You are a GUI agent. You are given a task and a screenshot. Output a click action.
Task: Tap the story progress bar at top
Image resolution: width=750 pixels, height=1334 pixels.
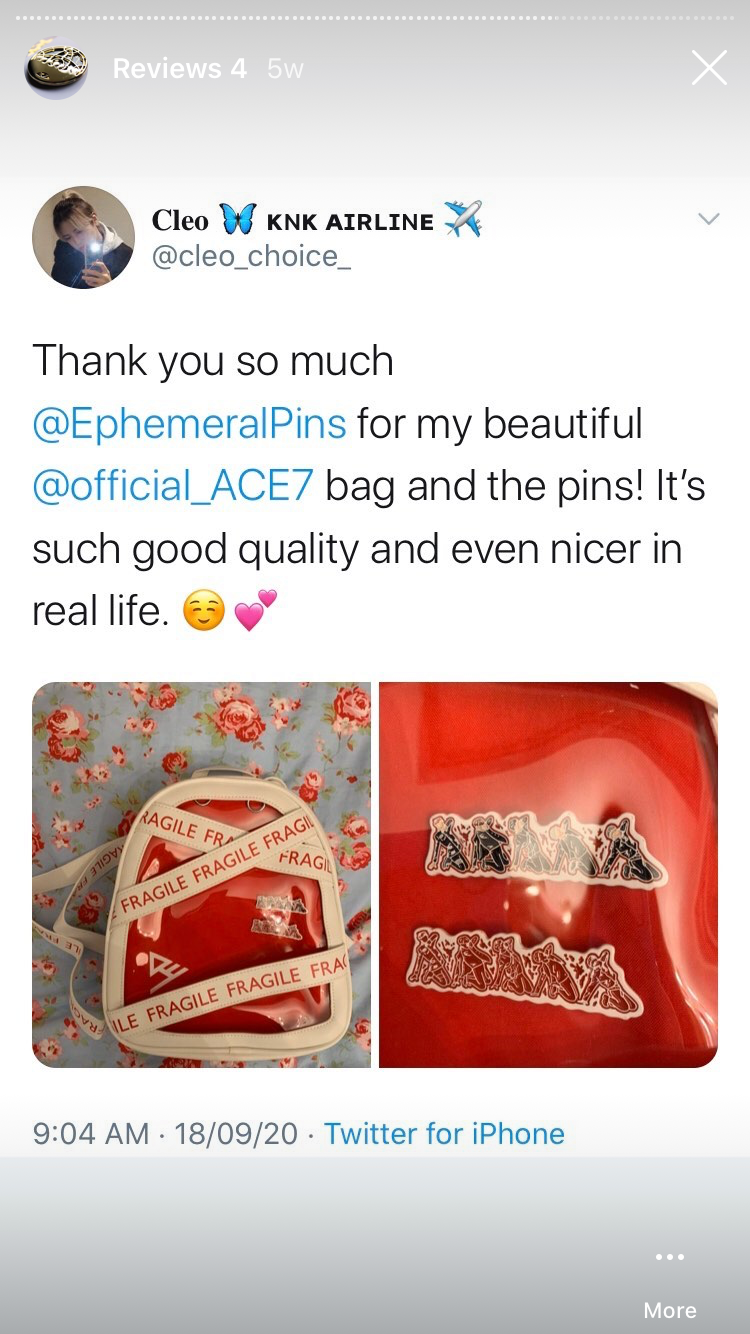(x=375, y=18)
